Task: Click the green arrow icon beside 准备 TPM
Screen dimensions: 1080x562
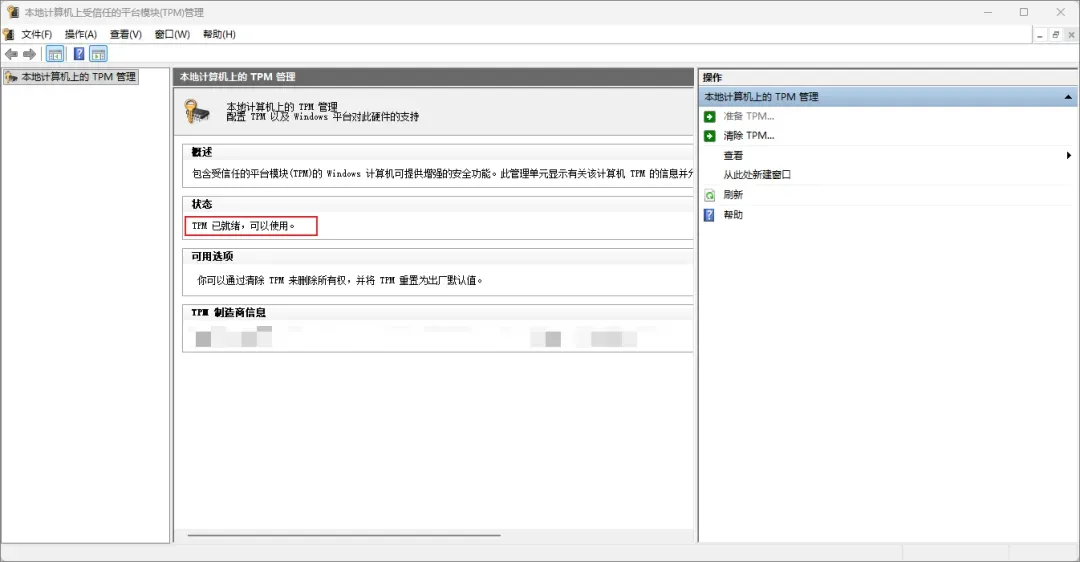Action: (x=710, y=116)
